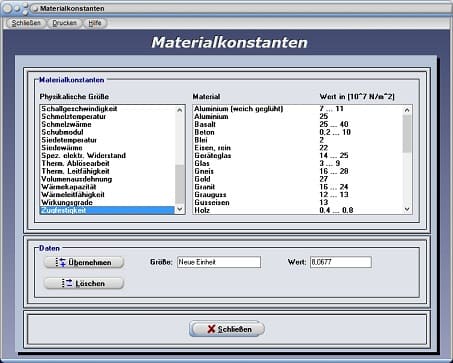Select the Geräteglas material row

(x=298, y=156)
